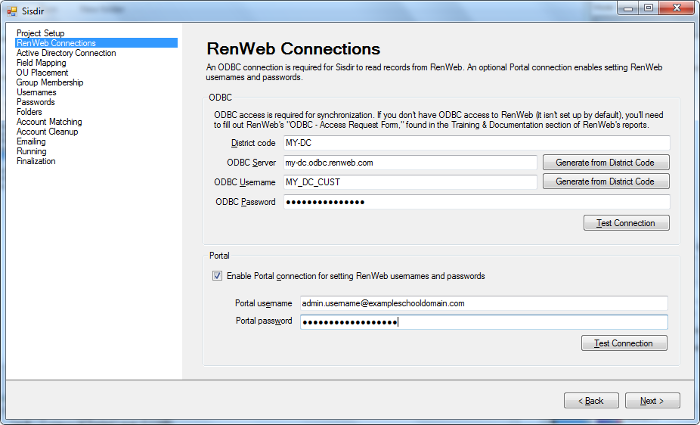700x425 pixels.
Task: Proceed with the Next button
Action: [652, 400]
